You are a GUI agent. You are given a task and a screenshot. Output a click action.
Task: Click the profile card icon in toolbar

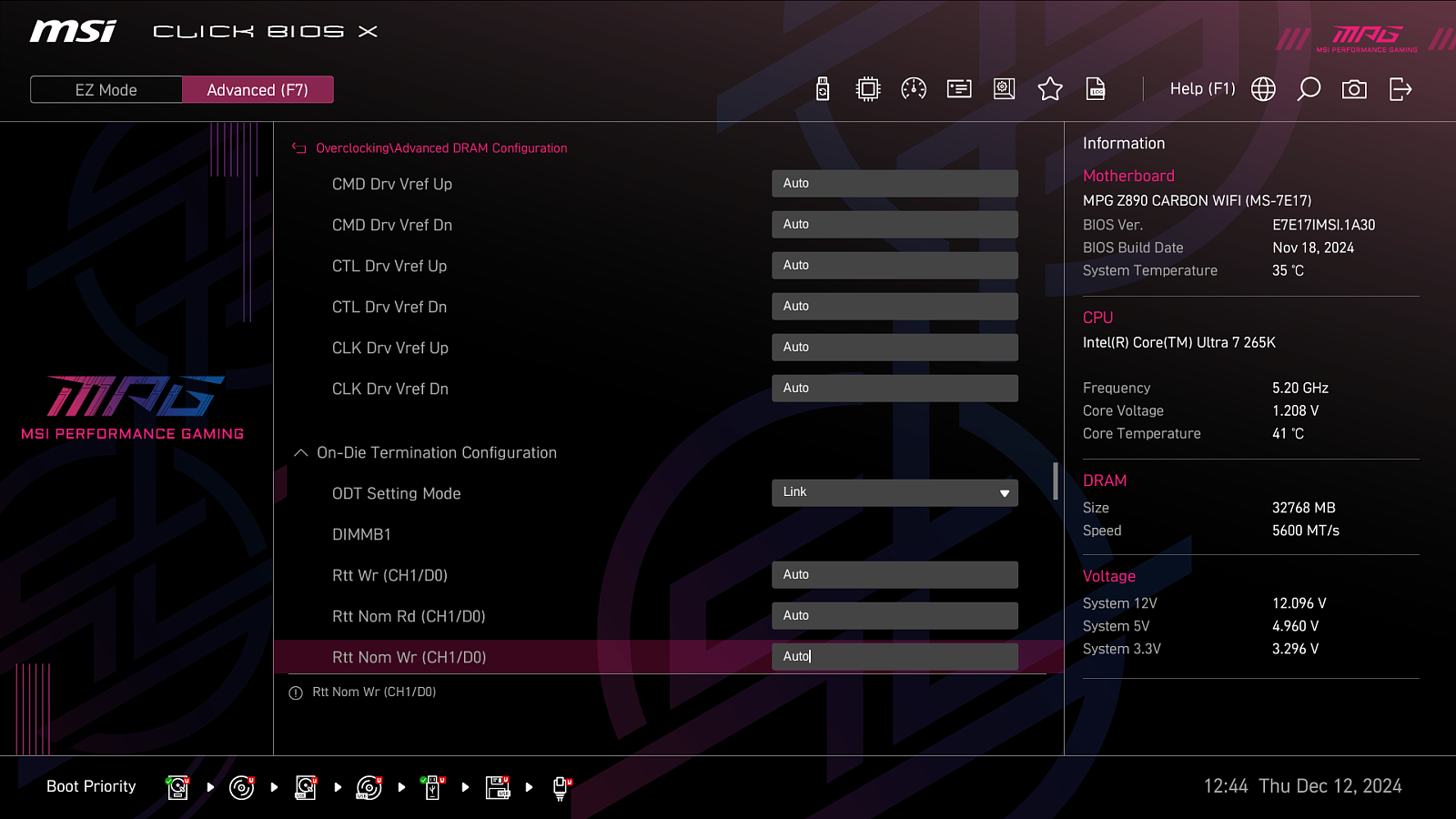click(959, 89)
